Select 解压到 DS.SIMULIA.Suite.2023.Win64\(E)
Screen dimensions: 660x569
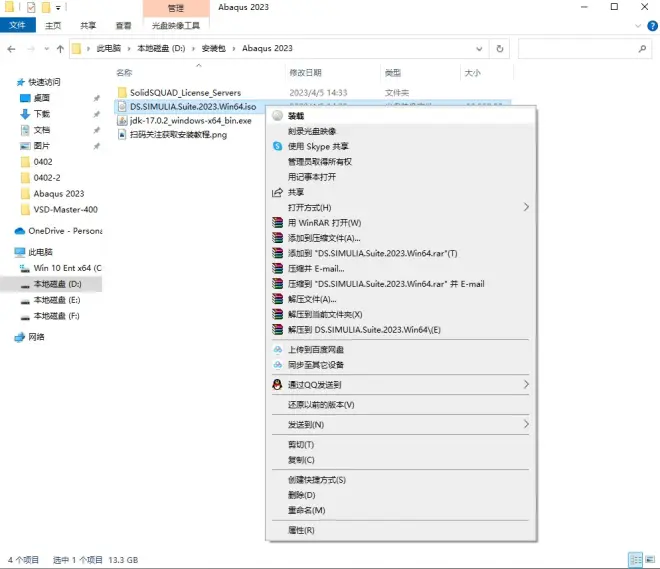point(364,330)
